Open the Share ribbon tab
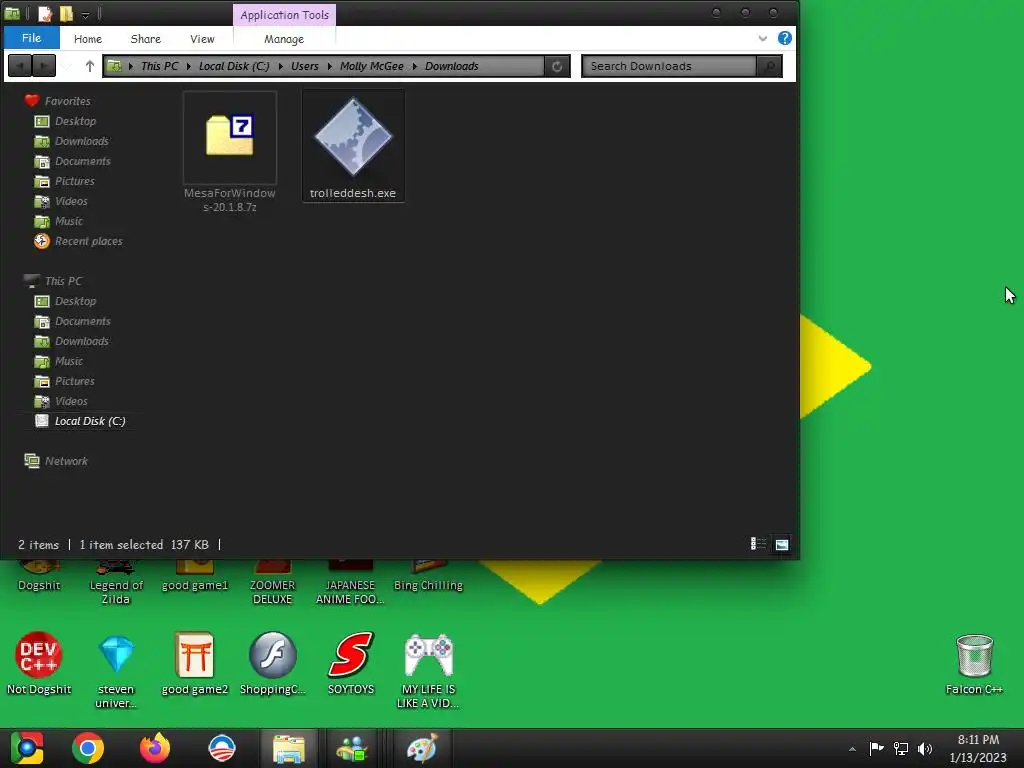The height and width of the screenshot is (768, 1024). 146,39
